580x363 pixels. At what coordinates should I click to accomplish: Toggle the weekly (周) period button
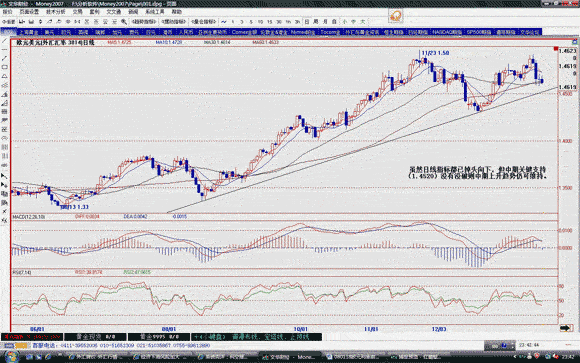pos(316,22)
